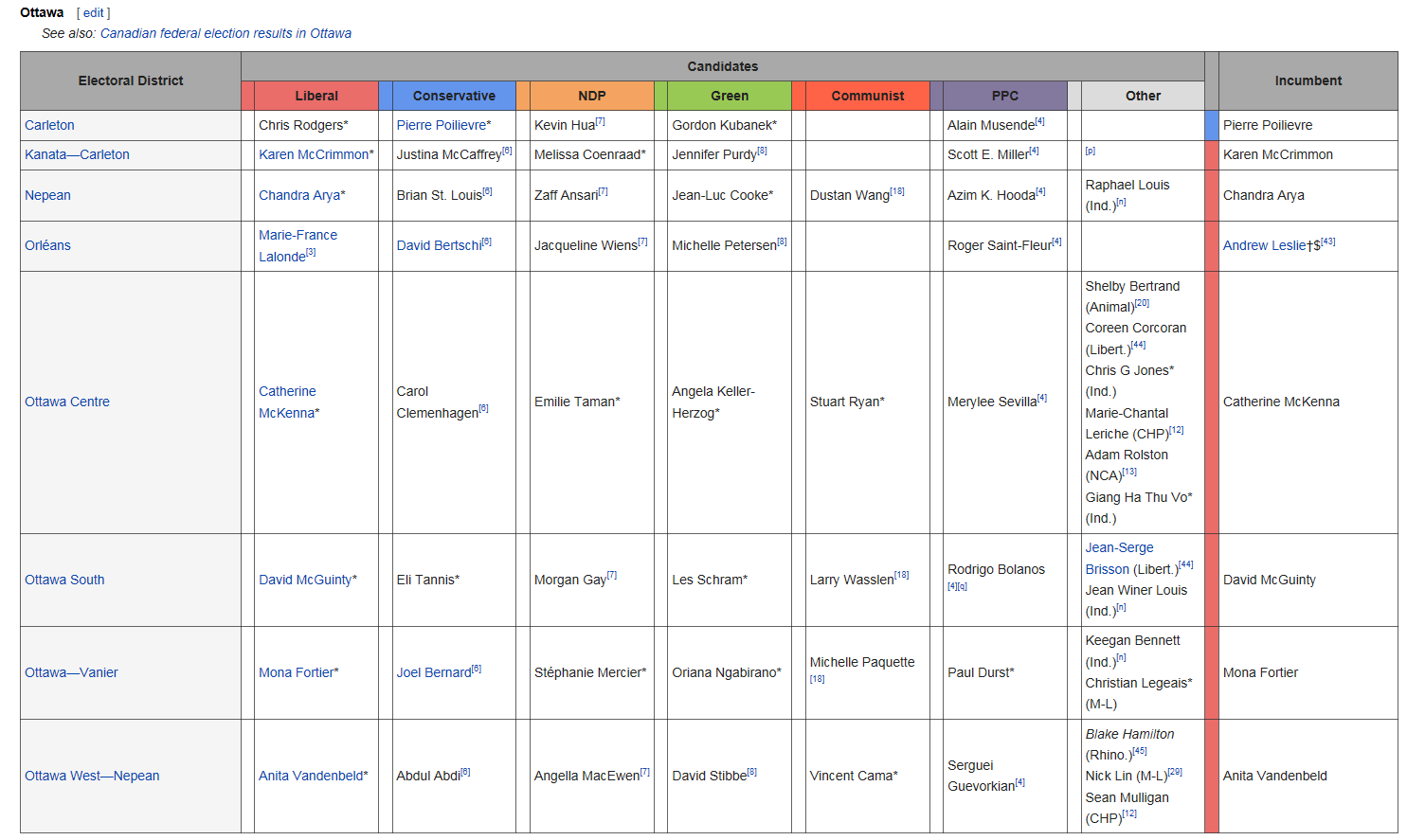
Task: Open the Nepean district link
Action: [47, 195]
